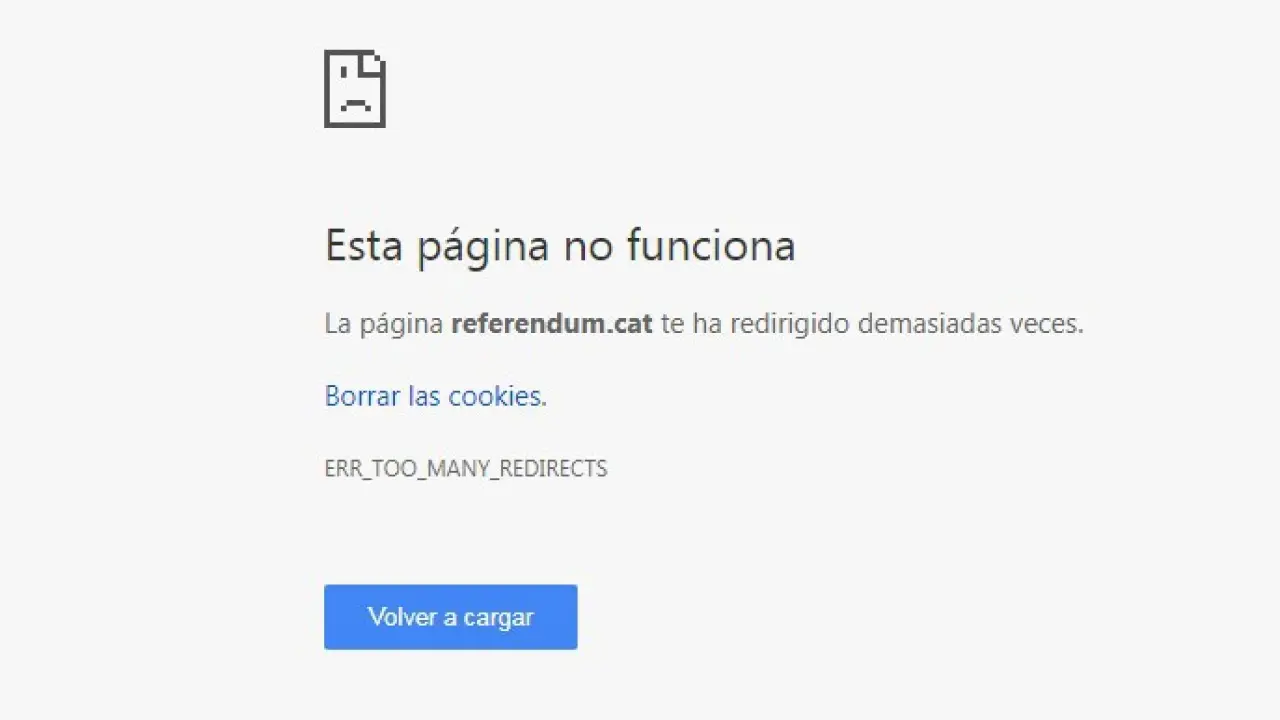Open the Borrar las cookies link

[435, 396]
